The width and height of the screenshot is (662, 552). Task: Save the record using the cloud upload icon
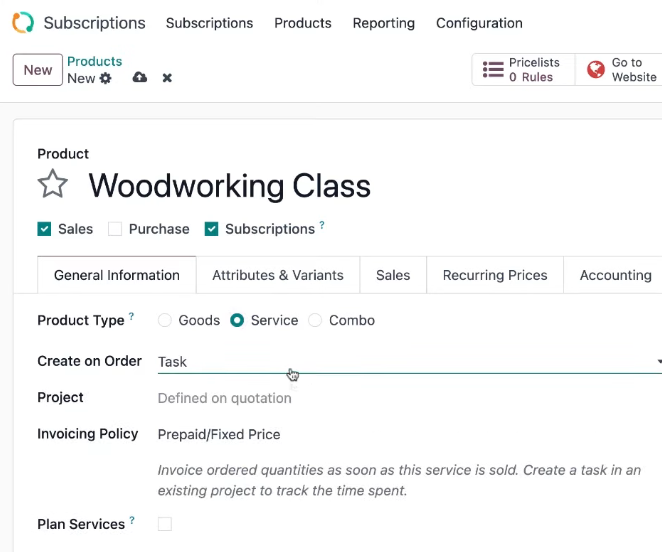click(x=140, y=77)
